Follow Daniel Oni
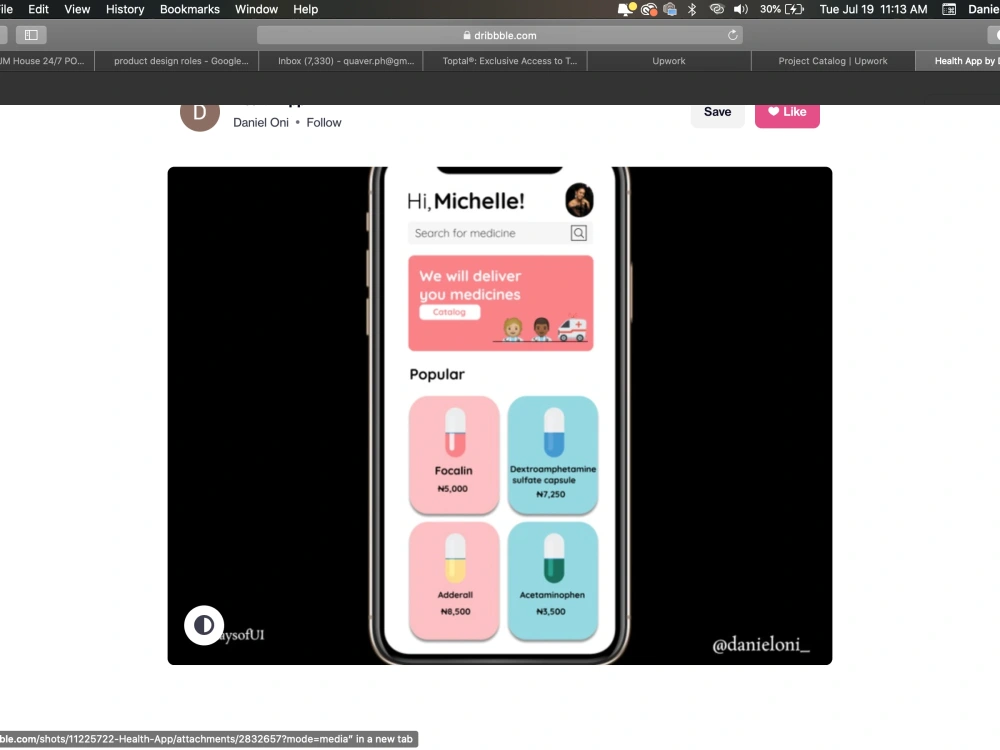 (324, 122)
